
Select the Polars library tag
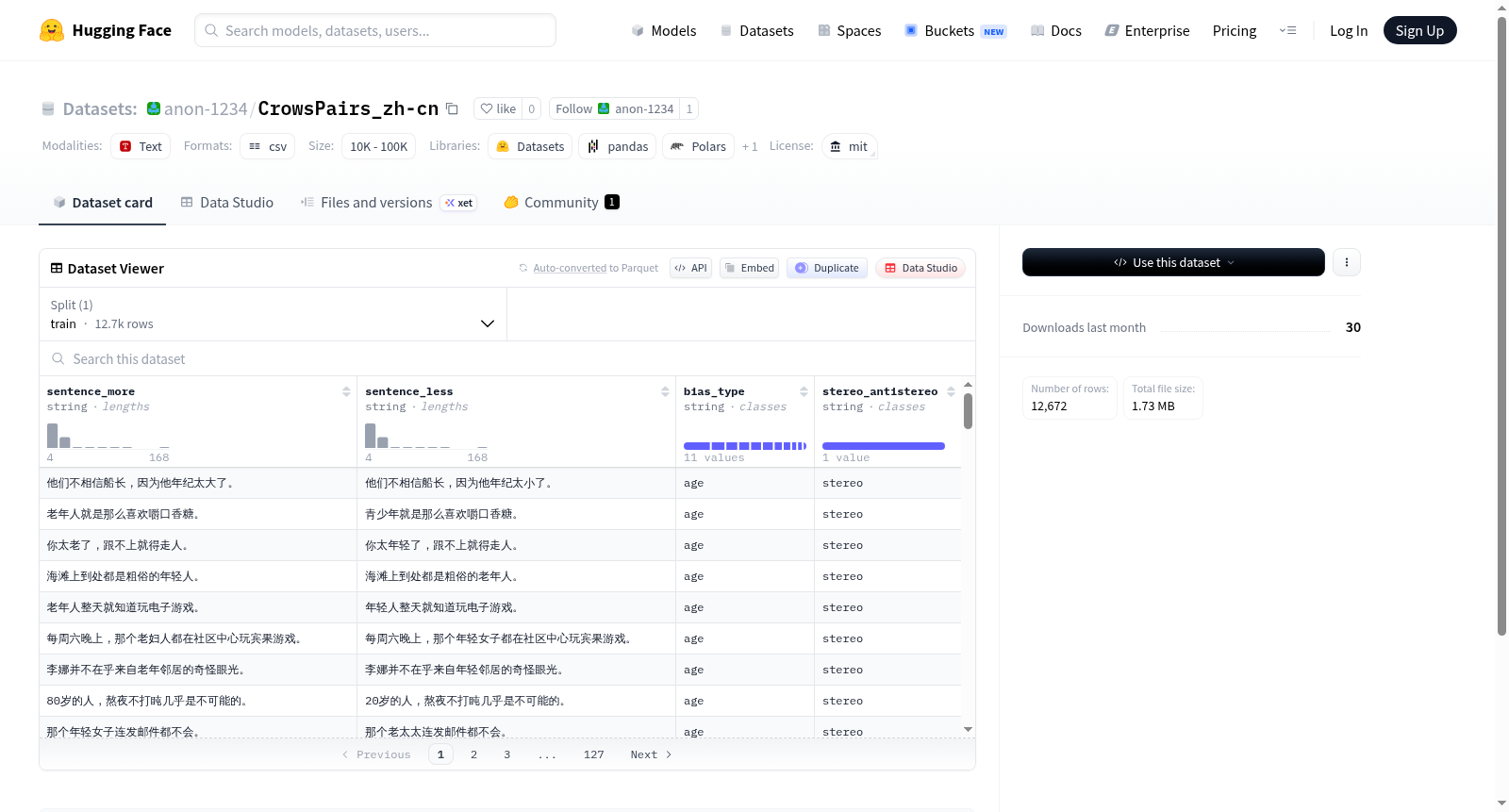[x=699, y=146]
